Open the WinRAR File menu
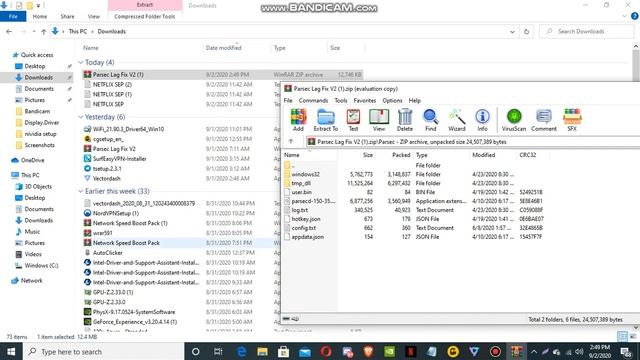The height and width of the screenshot is (360, 640). coord(288,100)
